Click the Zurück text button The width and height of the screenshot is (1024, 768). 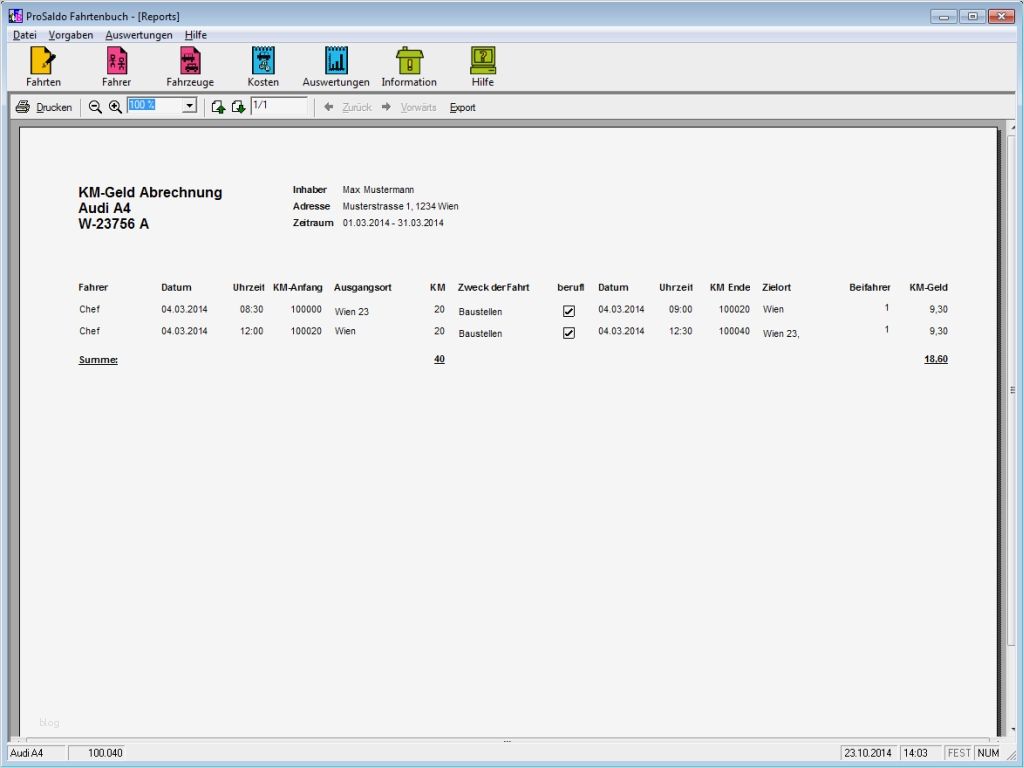(357, 107)
